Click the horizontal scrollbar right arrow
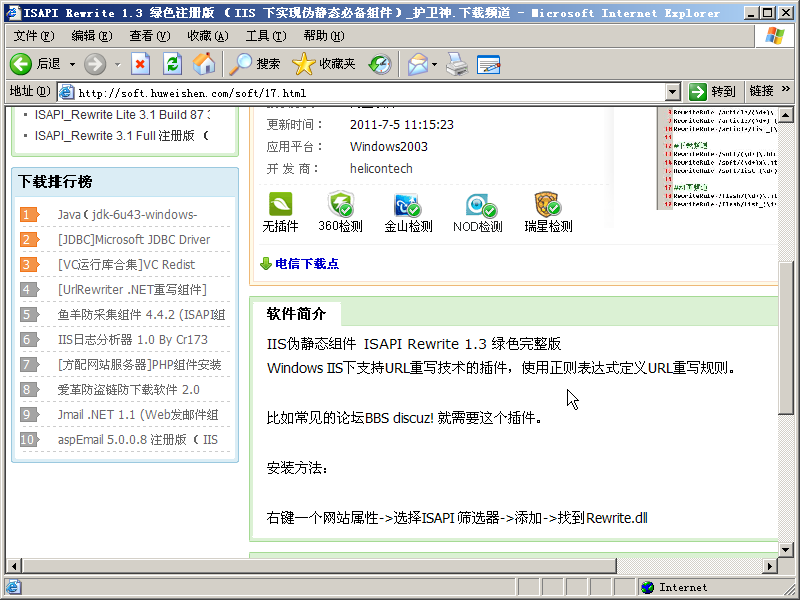800x600 pixels. point(770,565)
